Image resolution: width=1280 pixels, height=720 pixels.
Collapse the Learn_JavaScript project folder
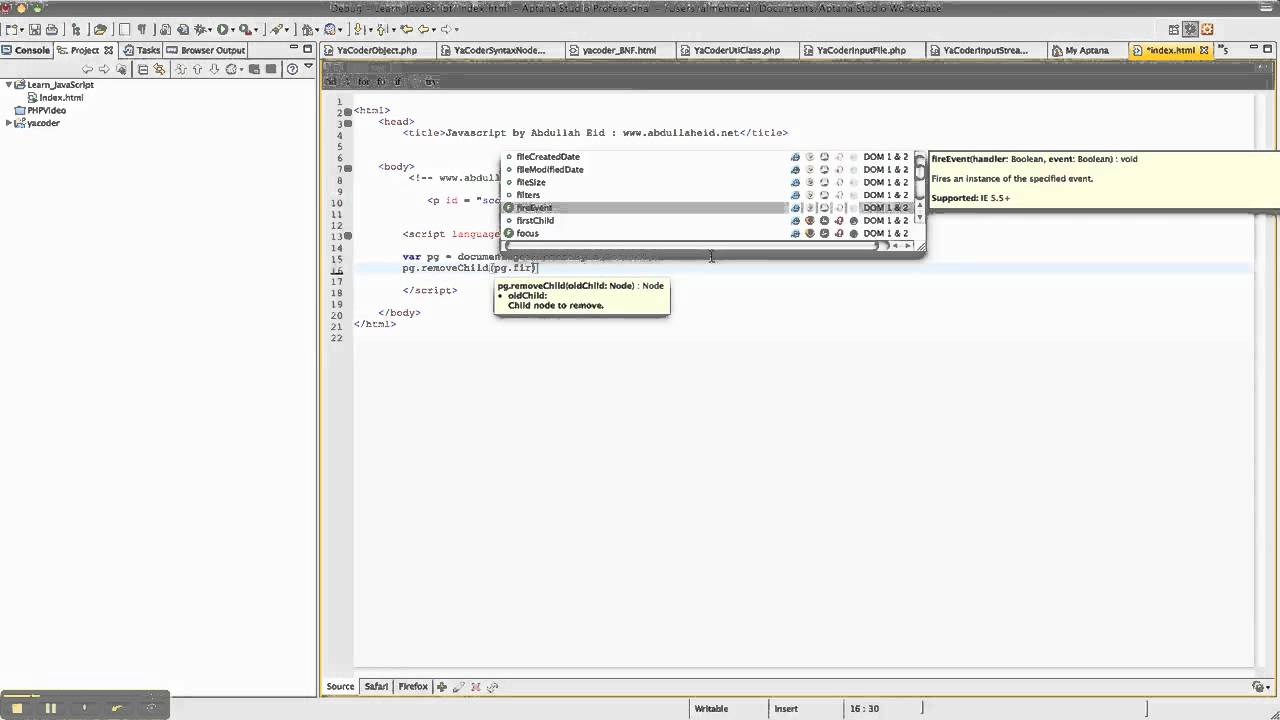[9, 85]
